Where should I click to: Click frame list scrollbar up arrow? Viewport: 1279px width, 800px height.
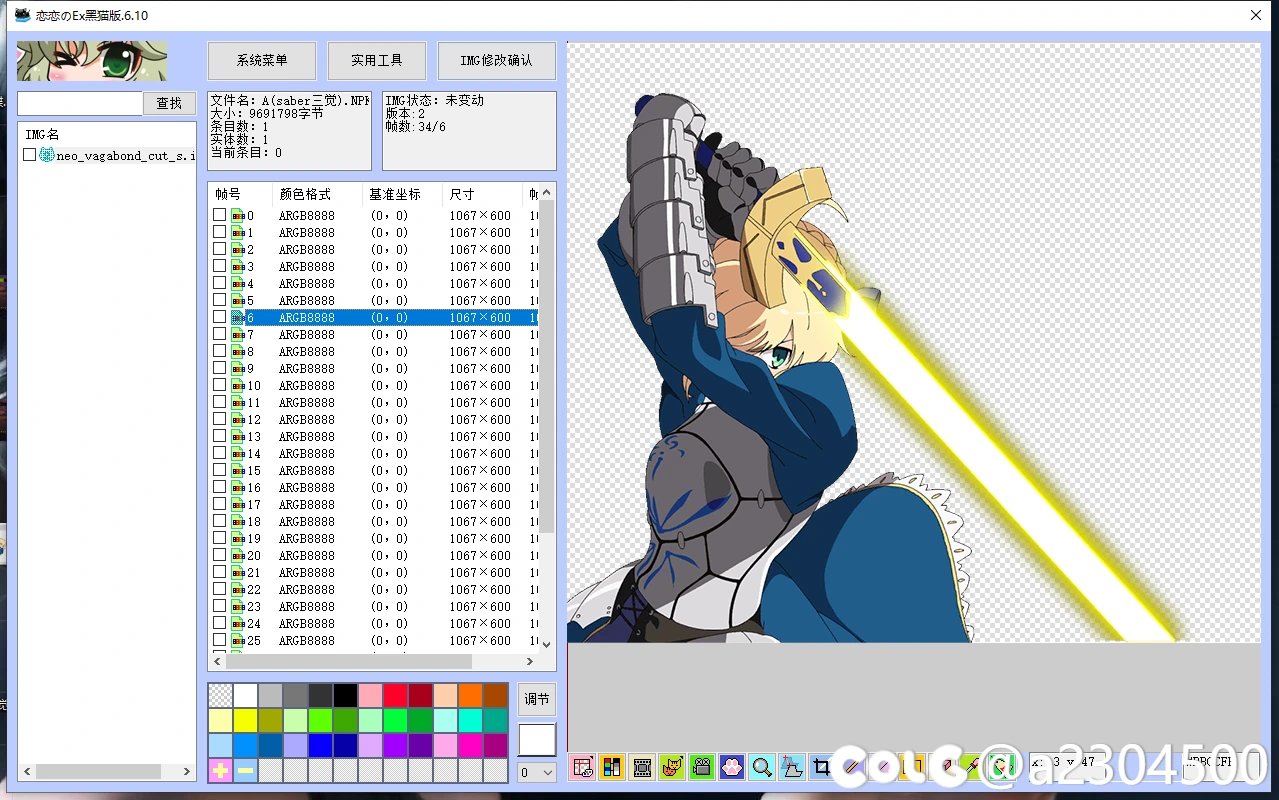coord(547,193)
